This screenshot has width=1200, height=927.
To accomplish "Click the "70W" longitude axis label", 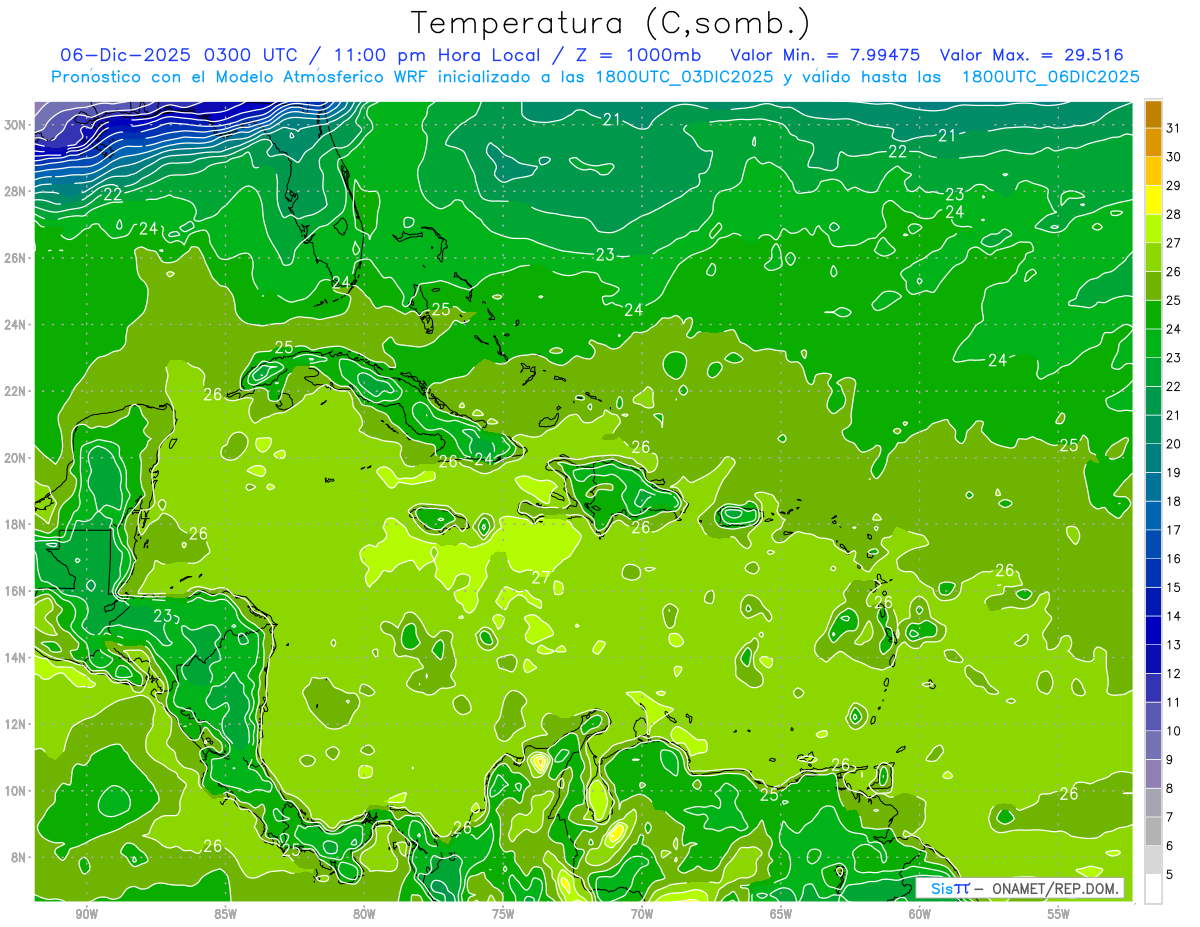I will [x=642, y=914].
